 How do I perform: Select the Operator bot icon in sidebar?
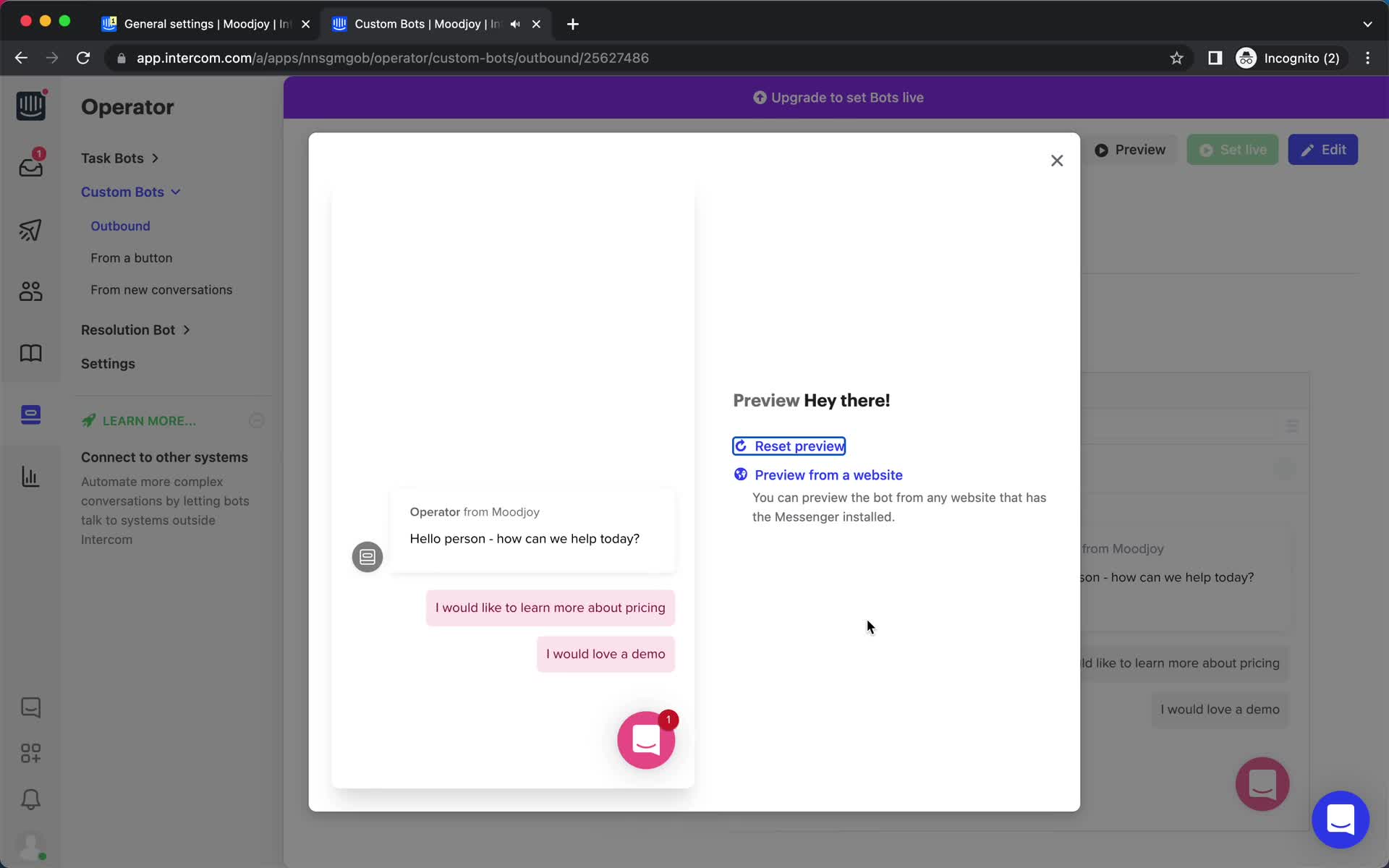click(30, 414)
